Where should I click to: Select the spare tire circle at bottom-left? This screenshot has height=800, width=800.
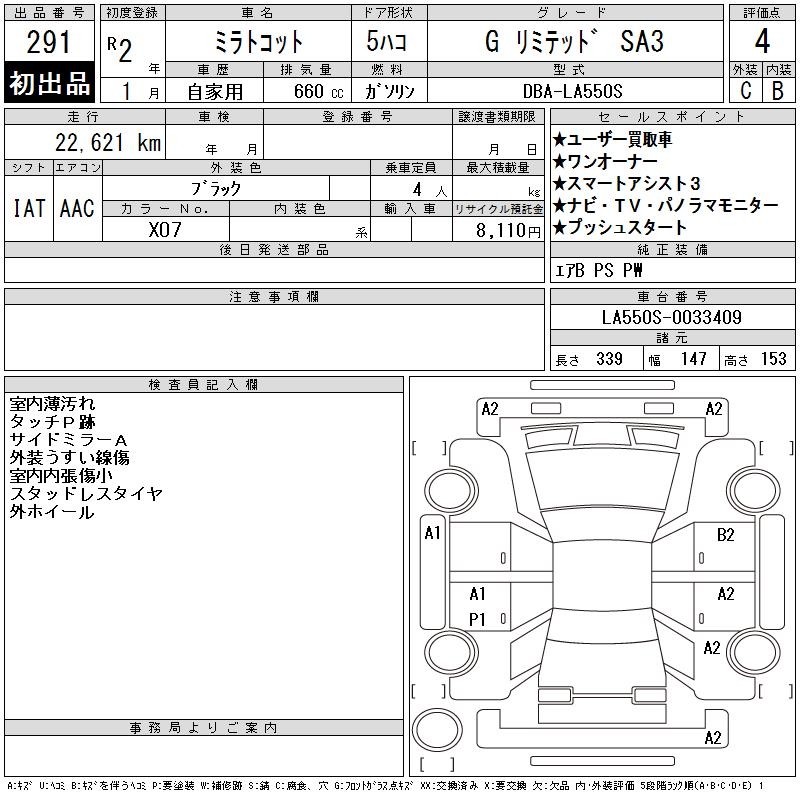437,729
